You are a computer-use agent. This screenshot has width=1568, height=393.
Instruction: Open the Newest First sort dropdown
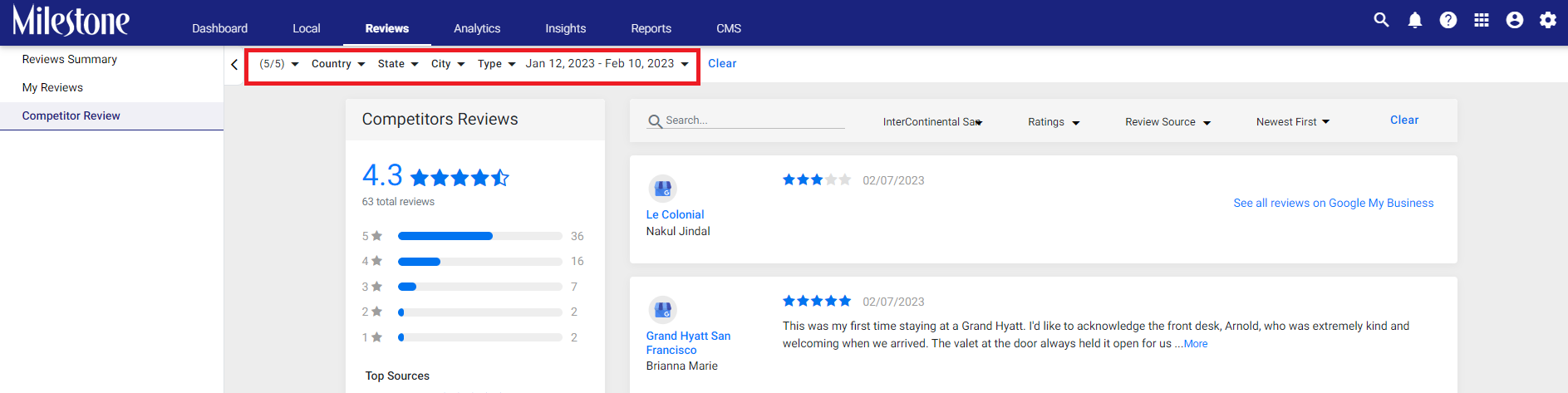[x=1293, y=122]
